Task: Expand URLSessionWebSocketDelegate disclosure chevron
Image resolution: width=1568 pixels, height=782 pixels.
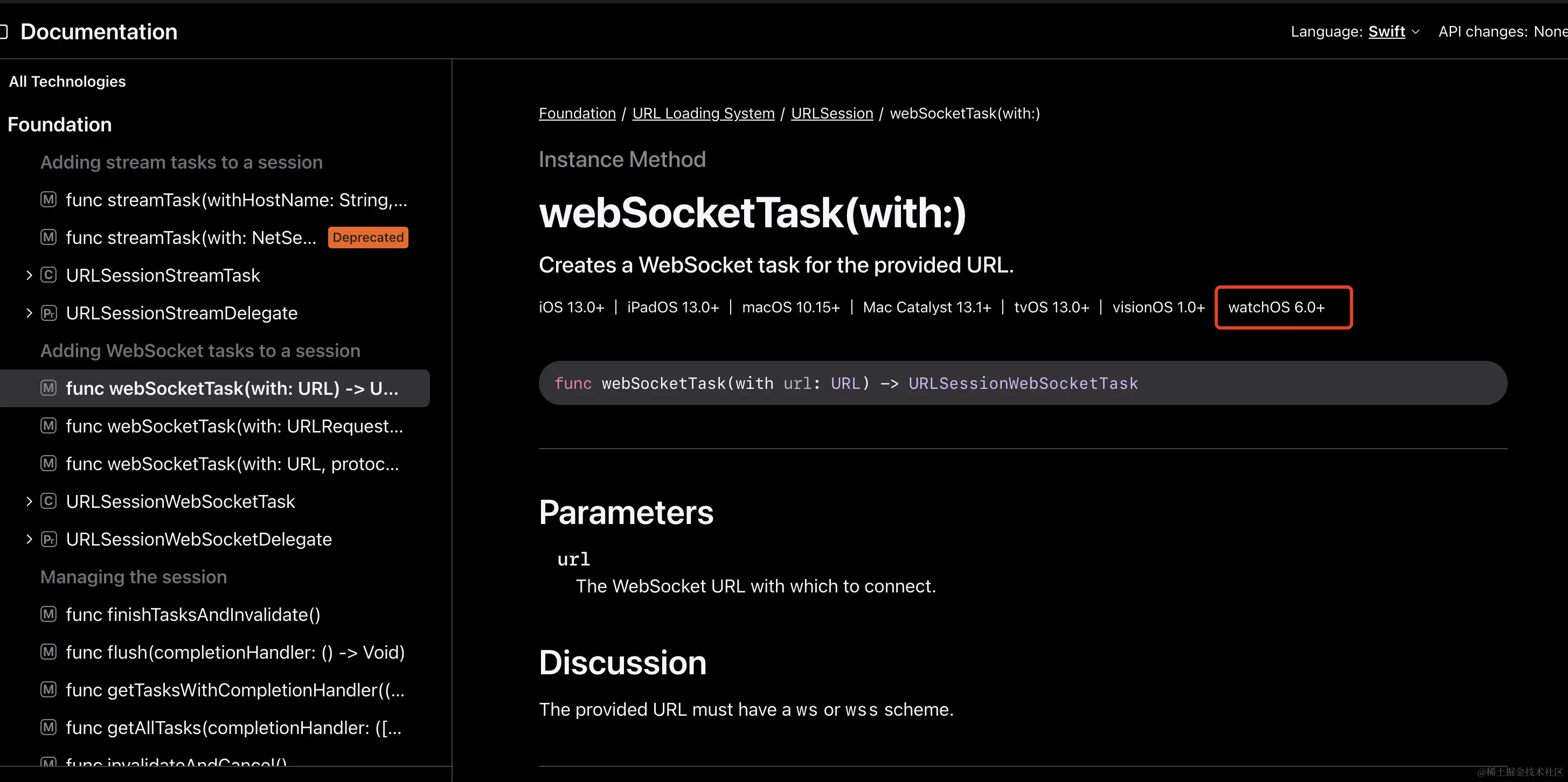Action: click(29, 539)
